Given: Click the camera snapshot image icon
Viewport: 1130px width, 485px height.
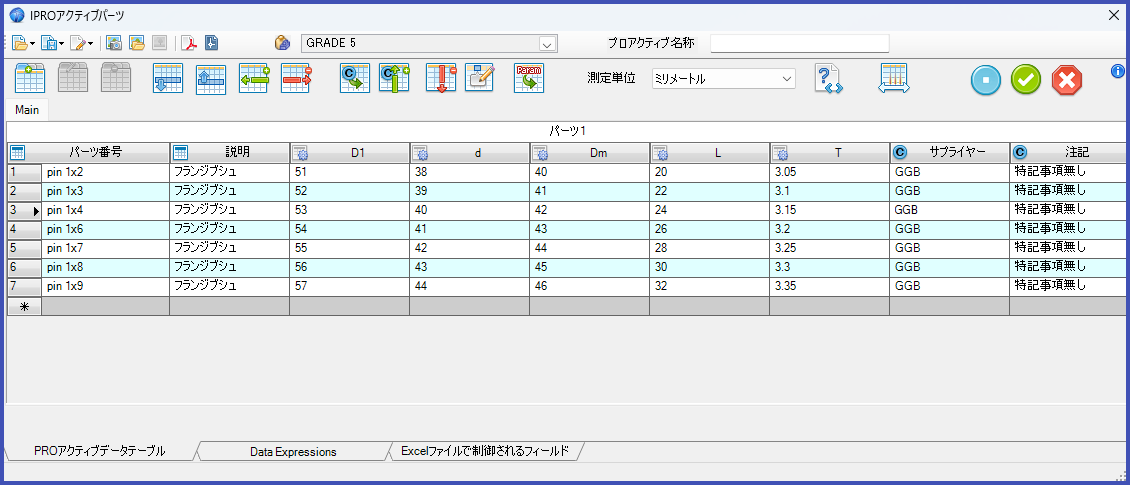Looking at the screenshot, I should [113, 43].
